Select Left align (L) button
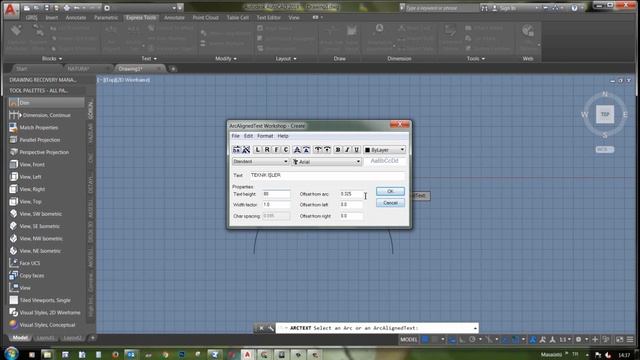Viewport: 640px width, 360px height. coord(258,150)
